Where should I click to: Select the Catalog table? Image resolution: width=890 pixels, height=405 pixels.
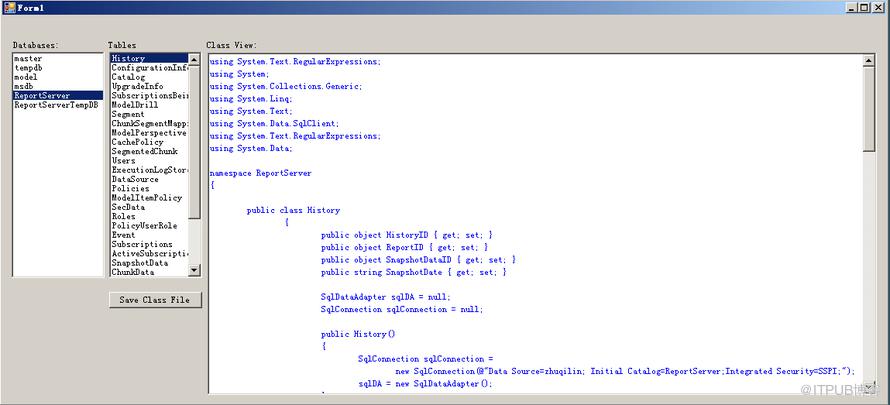coord(149,77)
